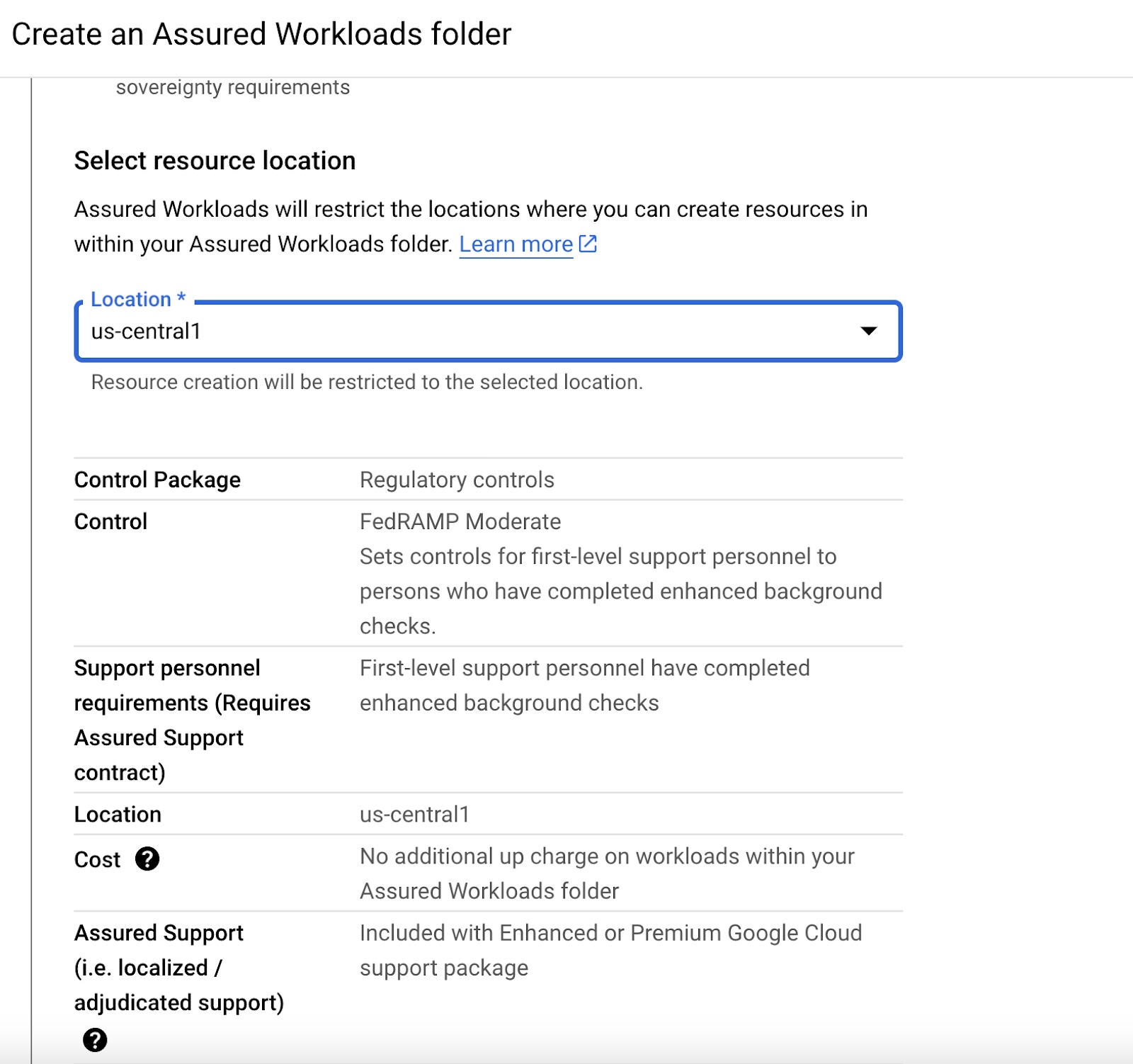Select the 'Create an Assured Workloads folder' heading
This screenshot has height=1064, width=1133.
[261, 34]
